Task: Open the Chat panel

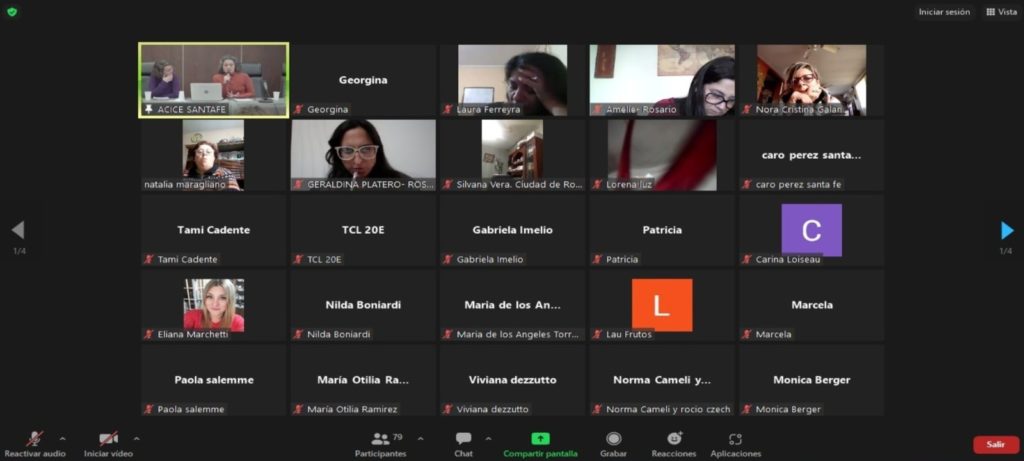Action: [463, 443]
